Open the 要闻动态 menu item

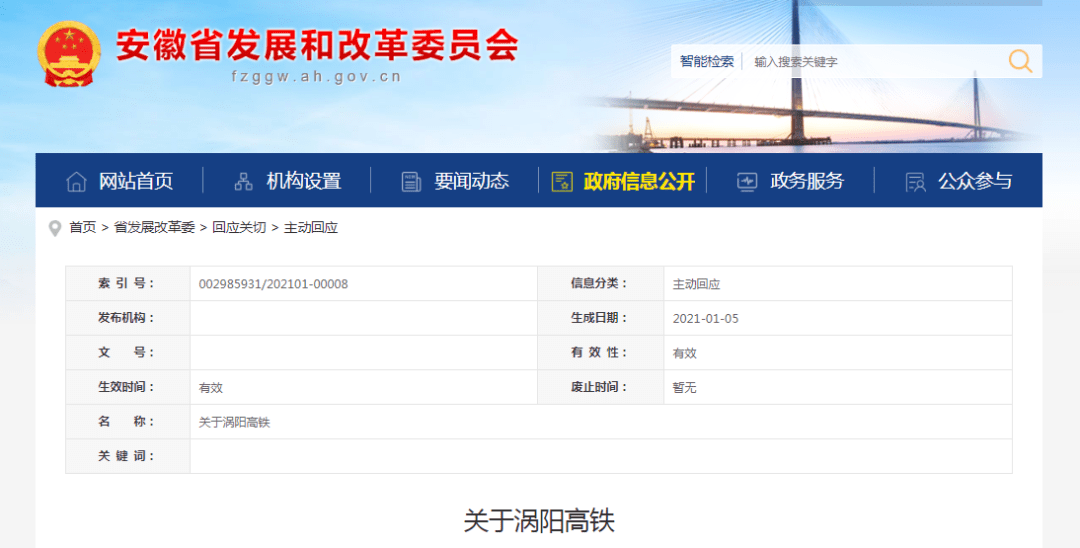pos(471,181)
